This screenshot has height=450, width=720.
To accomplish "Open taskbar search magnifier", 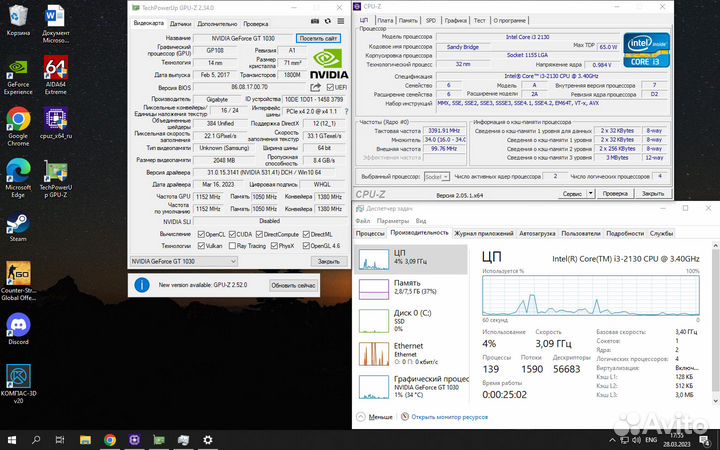I will coord(36,440).
